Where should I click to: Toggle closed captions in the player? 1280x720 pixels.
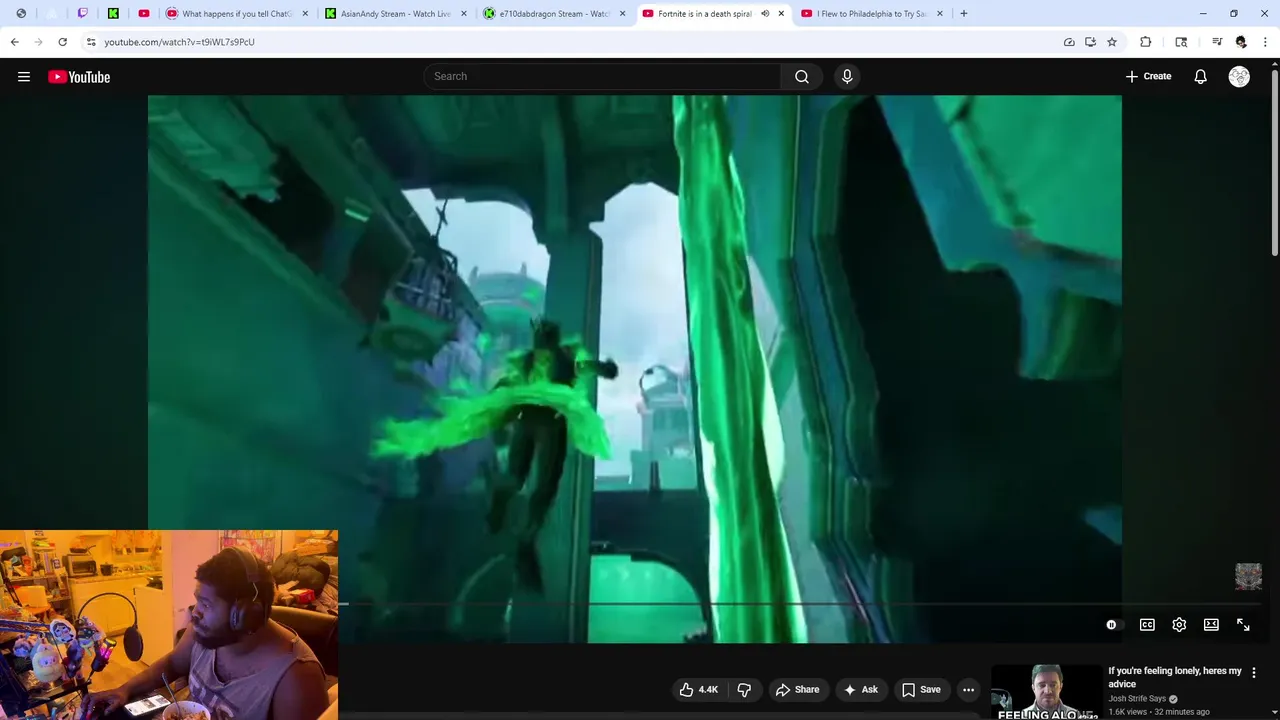pyautogui.click(x=1147, y=625)
